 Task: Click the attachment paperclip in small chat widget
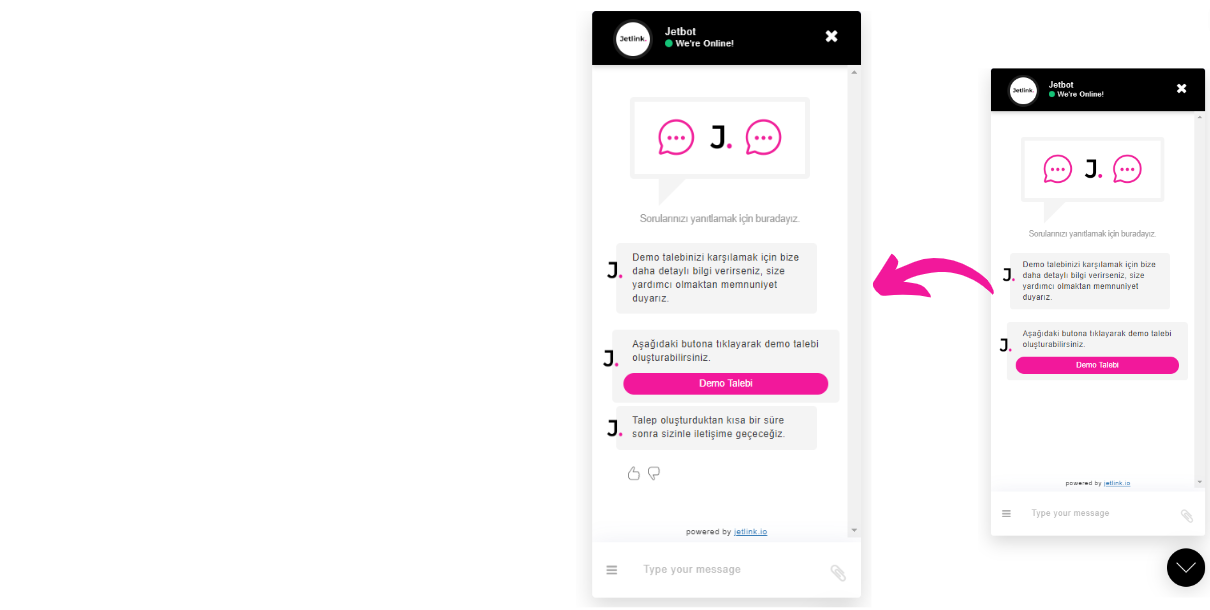(1187, 516)
